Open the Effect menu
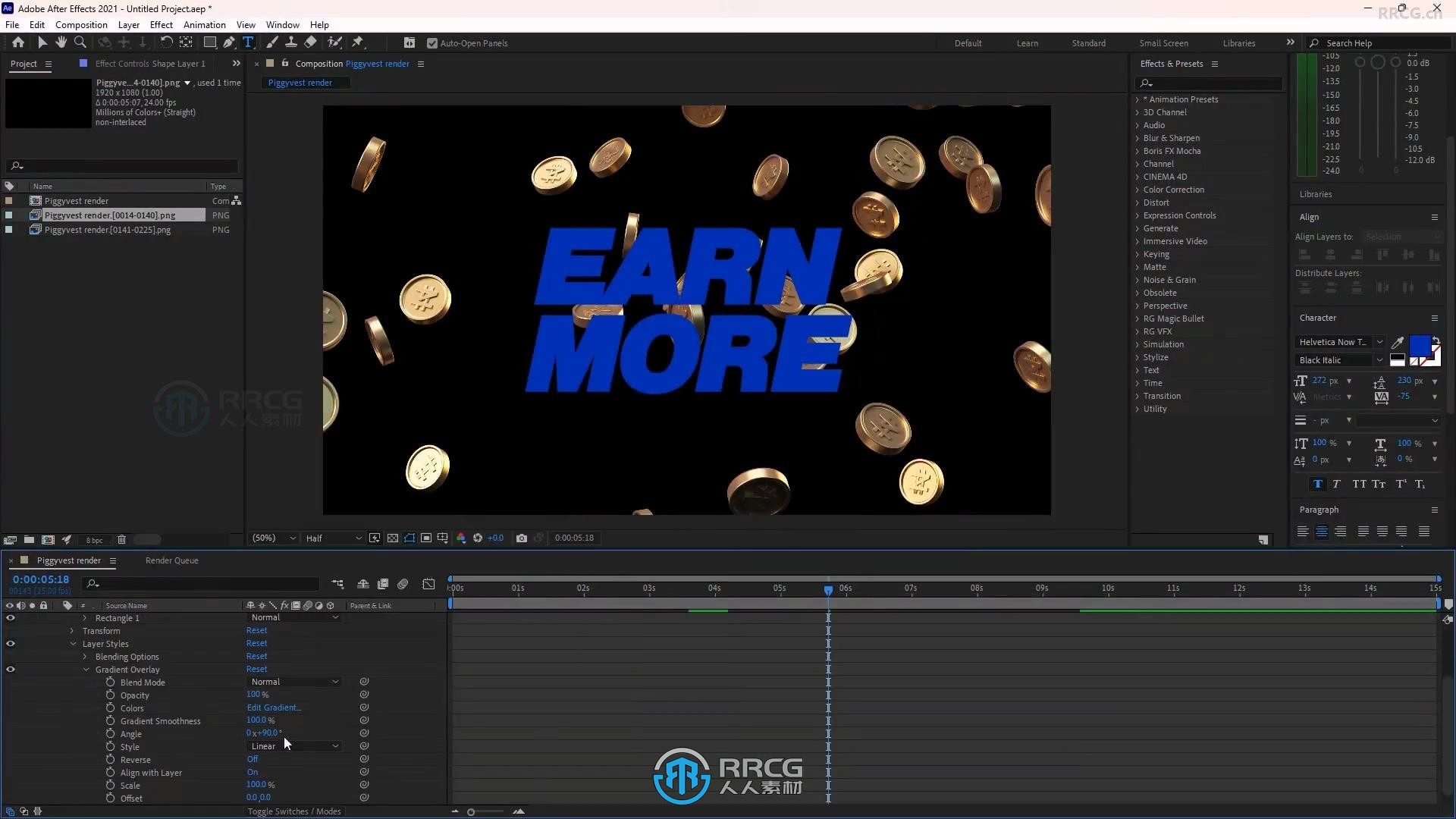This screenshot has width=1456, height=819. 162,25
